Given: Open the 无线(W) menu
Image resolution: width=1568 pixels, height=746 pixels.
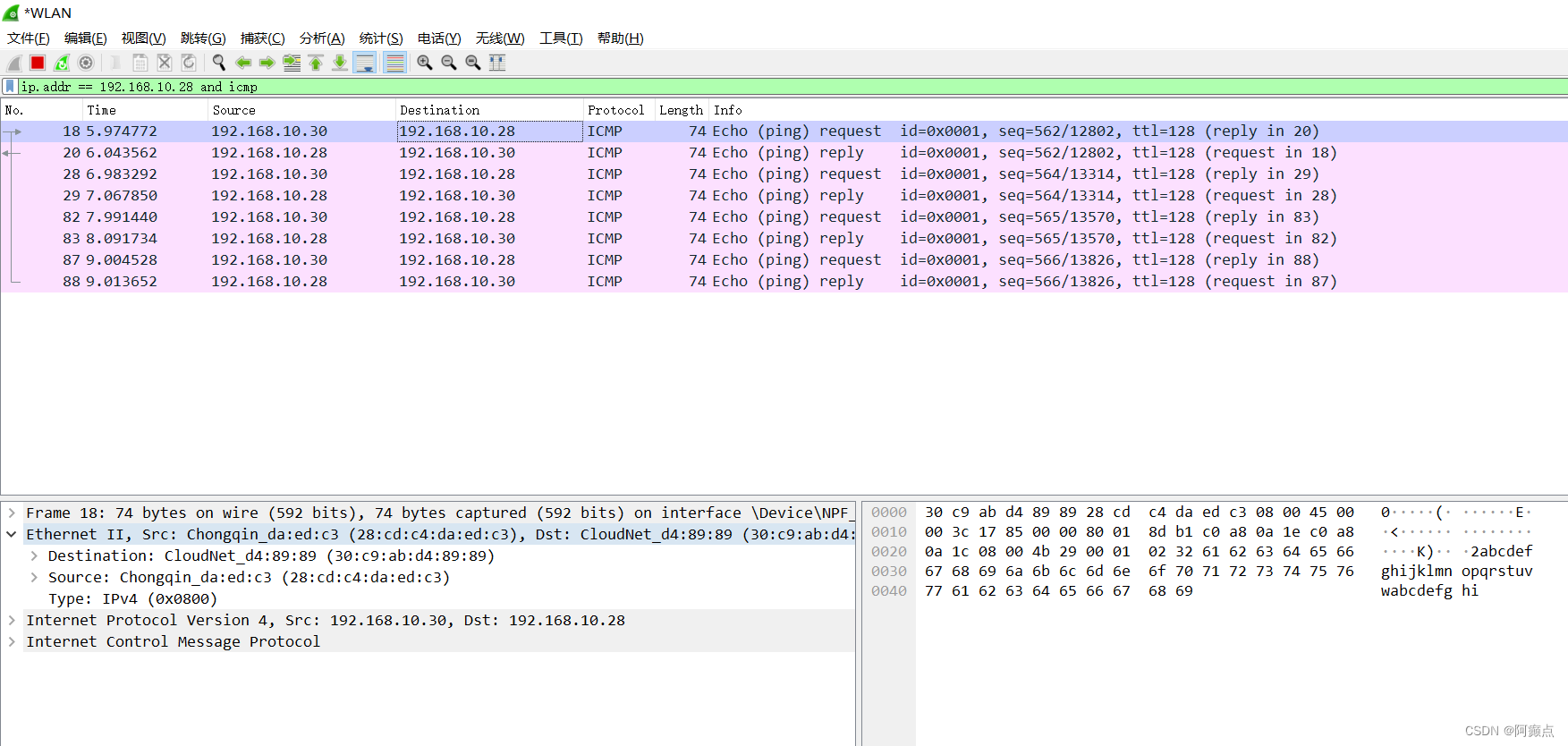Looking at the screenshot, I should 500,38.
